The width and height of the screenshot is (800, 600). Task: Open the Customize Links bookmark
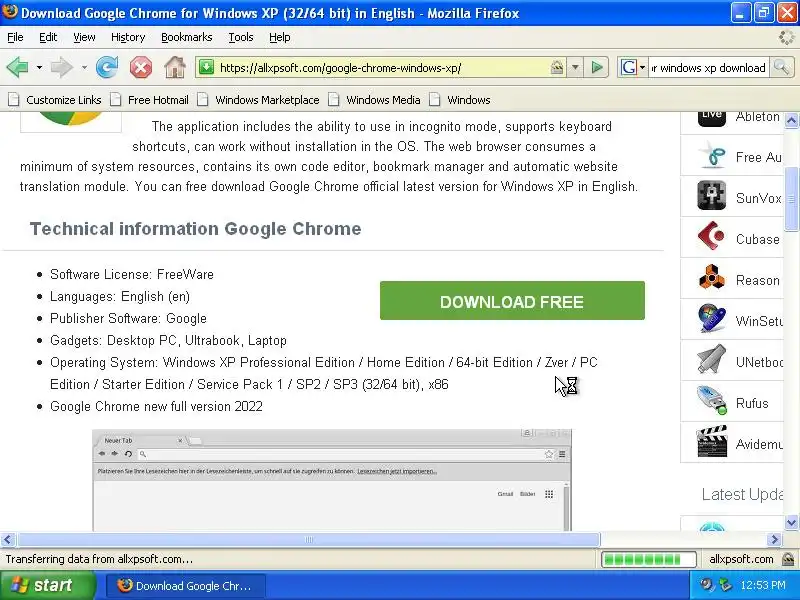click(55, 100)
